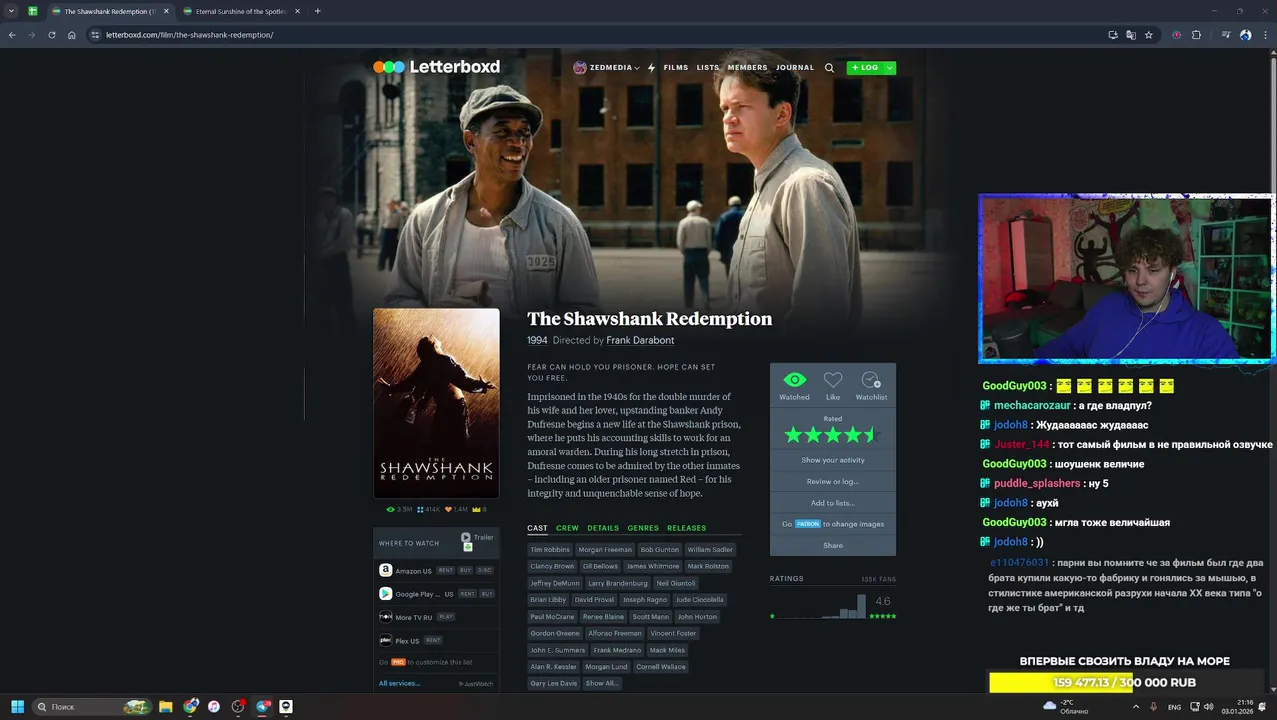This screenshot has width=1277, height=720.
Task: Open File Explorer from the taskbar
Action: click(166, 706)
